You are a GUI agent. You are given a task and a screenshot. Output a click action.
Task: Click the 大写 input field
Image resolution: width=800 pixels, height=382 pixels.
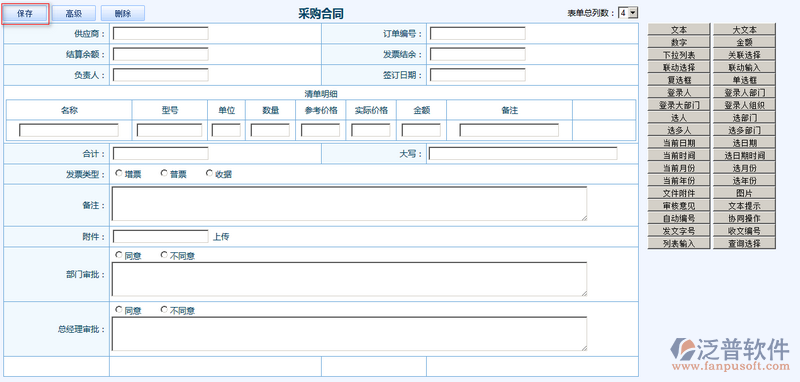(523, 154)
